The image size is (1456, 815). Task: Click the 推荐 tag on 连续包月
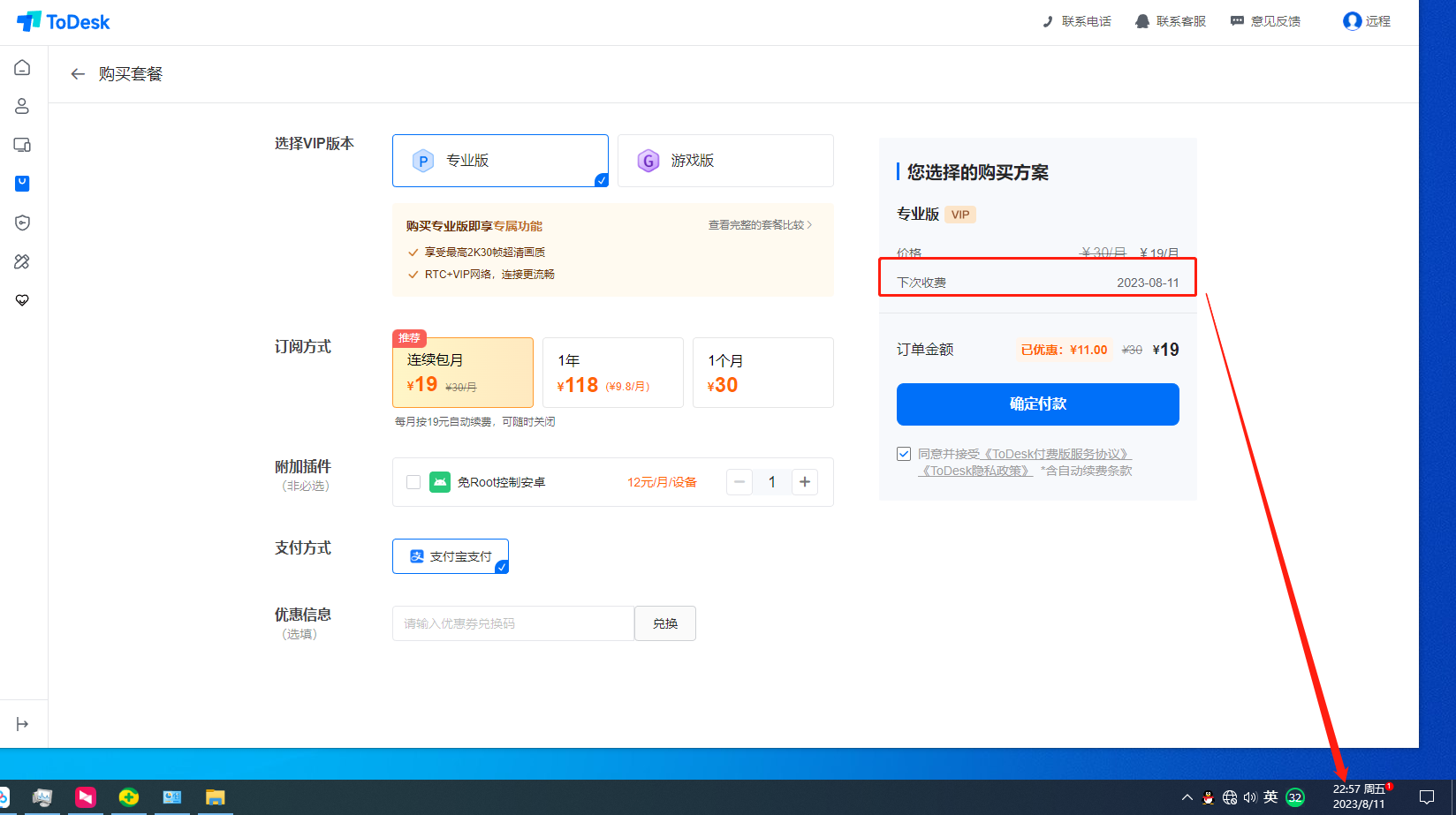coord(410,338)
